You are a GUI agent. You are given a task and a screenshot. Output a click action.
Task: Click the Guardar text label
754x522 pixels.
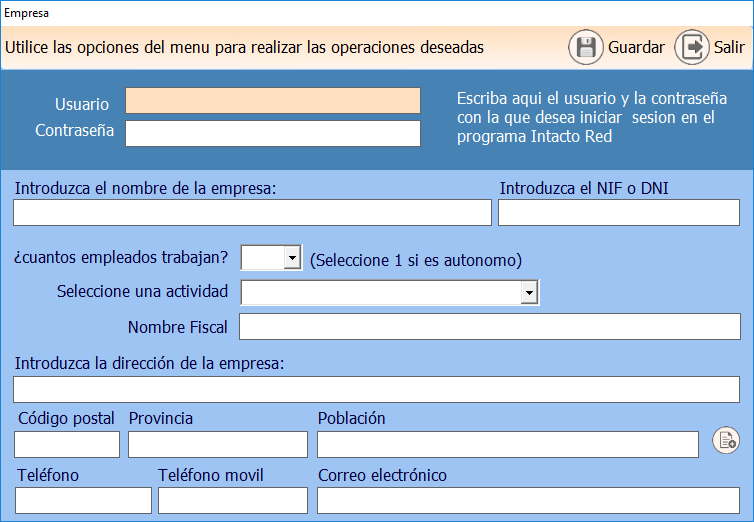click(636, 47)
